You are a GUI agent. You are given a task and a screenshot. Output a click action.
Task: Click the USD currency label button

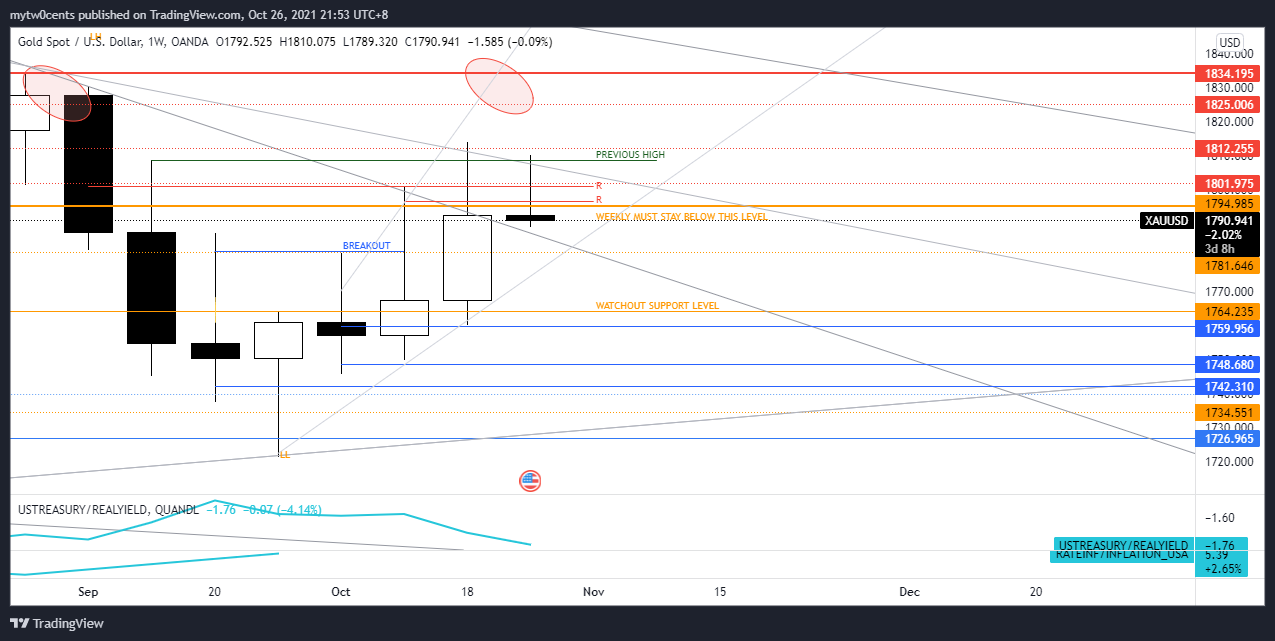point(1231,42)
